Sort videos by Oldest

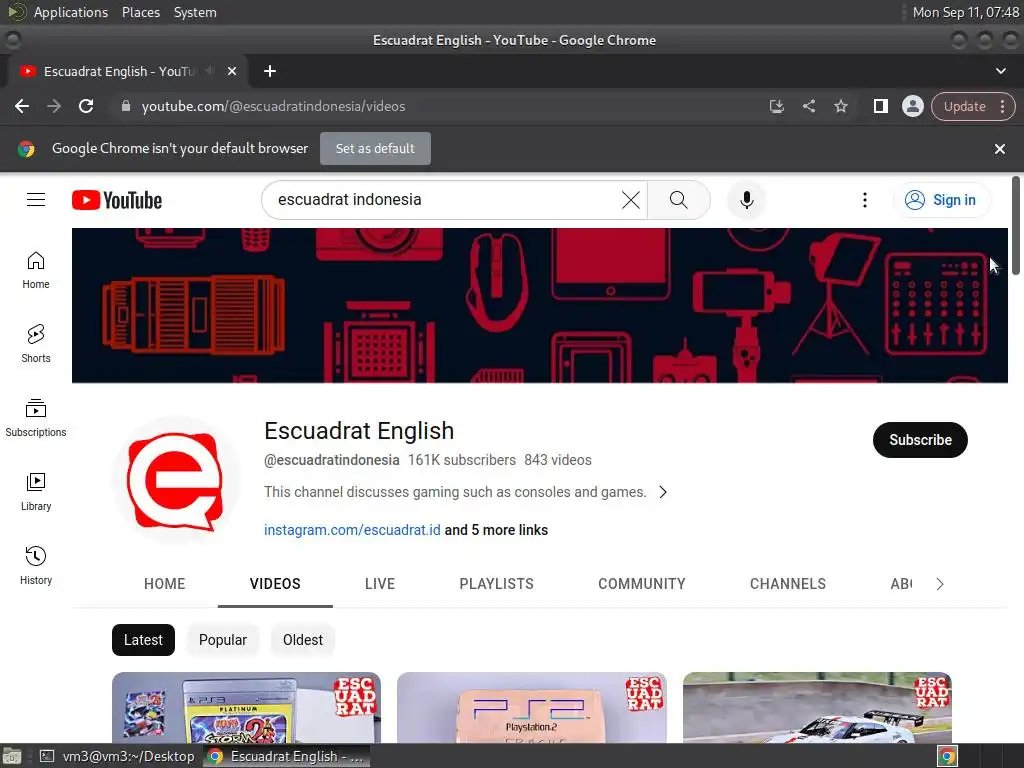[302, 640]
